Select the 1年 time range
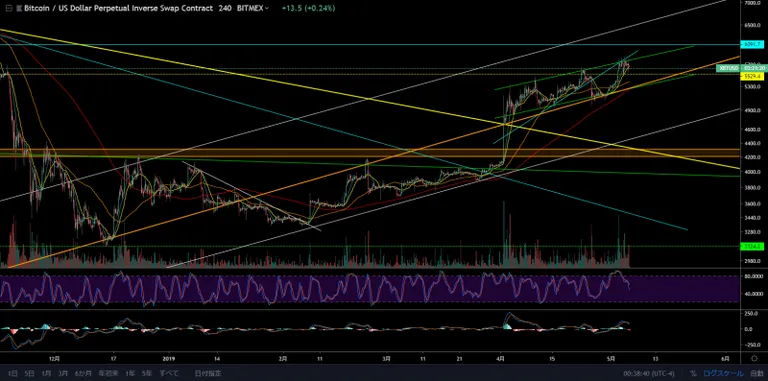Screen dimensions: 768x381 tap(130, 374)
